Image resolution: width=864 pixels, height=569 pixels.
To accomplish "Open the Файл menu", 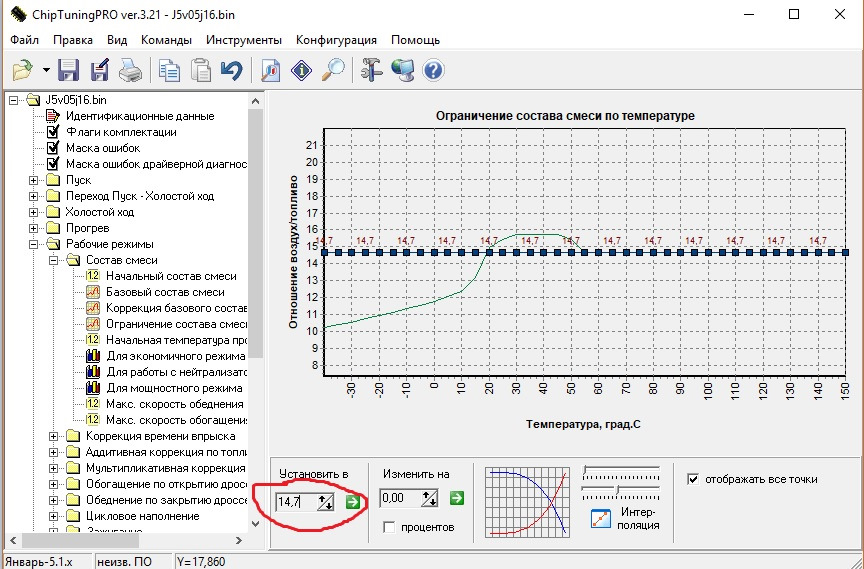I will (x=25, y=40).
